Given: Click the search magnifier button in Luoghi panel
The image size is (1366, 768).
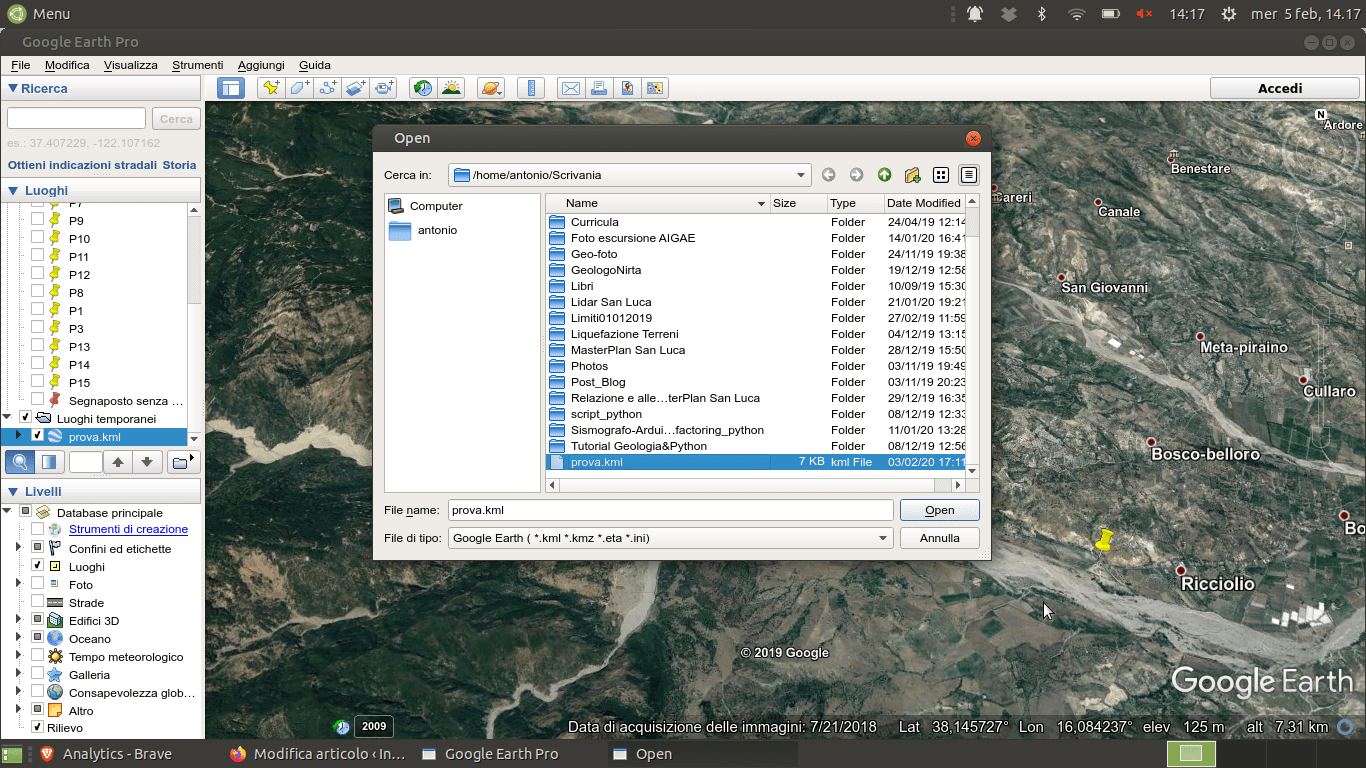Looking at the screenshot, I should [x=20, y=462].
